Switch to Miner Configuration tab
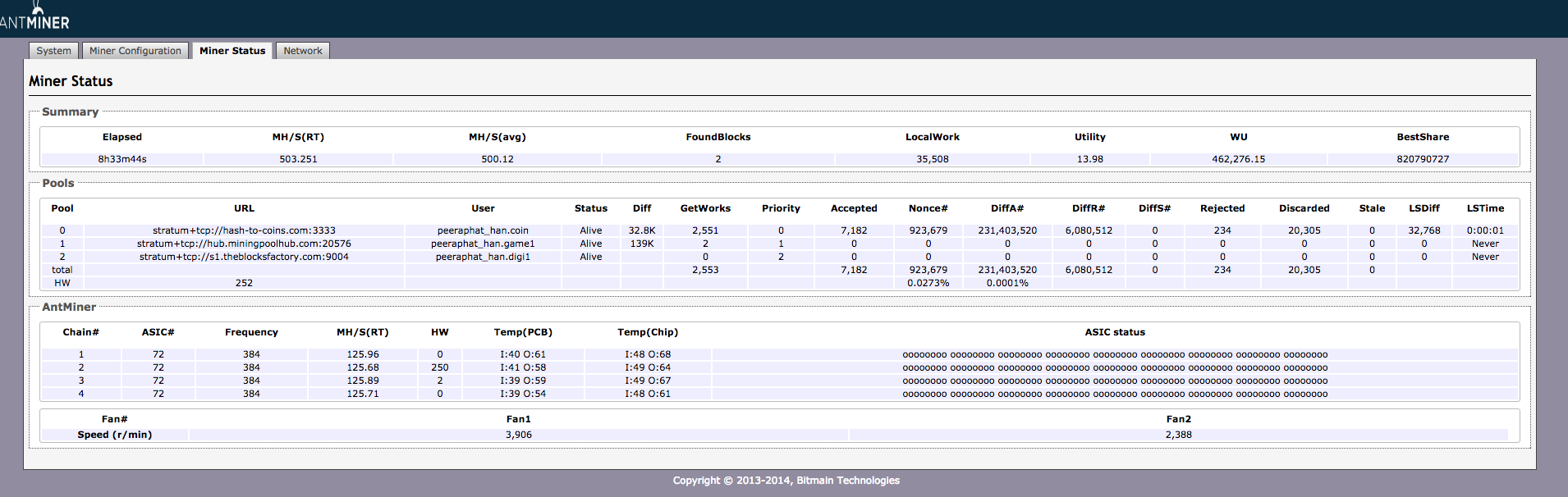The width and height of the screenshot is (1568, 497). 135,51
